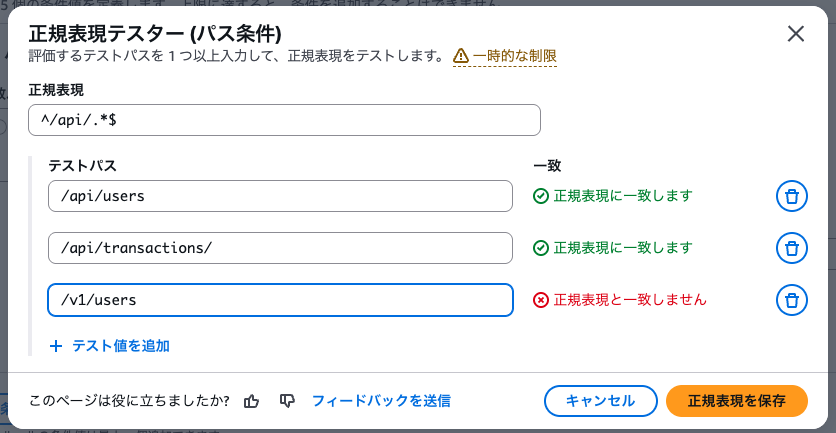Click the /api/transactions/ test path field
This screenshot has height=433, width=836.
(280, 248)
